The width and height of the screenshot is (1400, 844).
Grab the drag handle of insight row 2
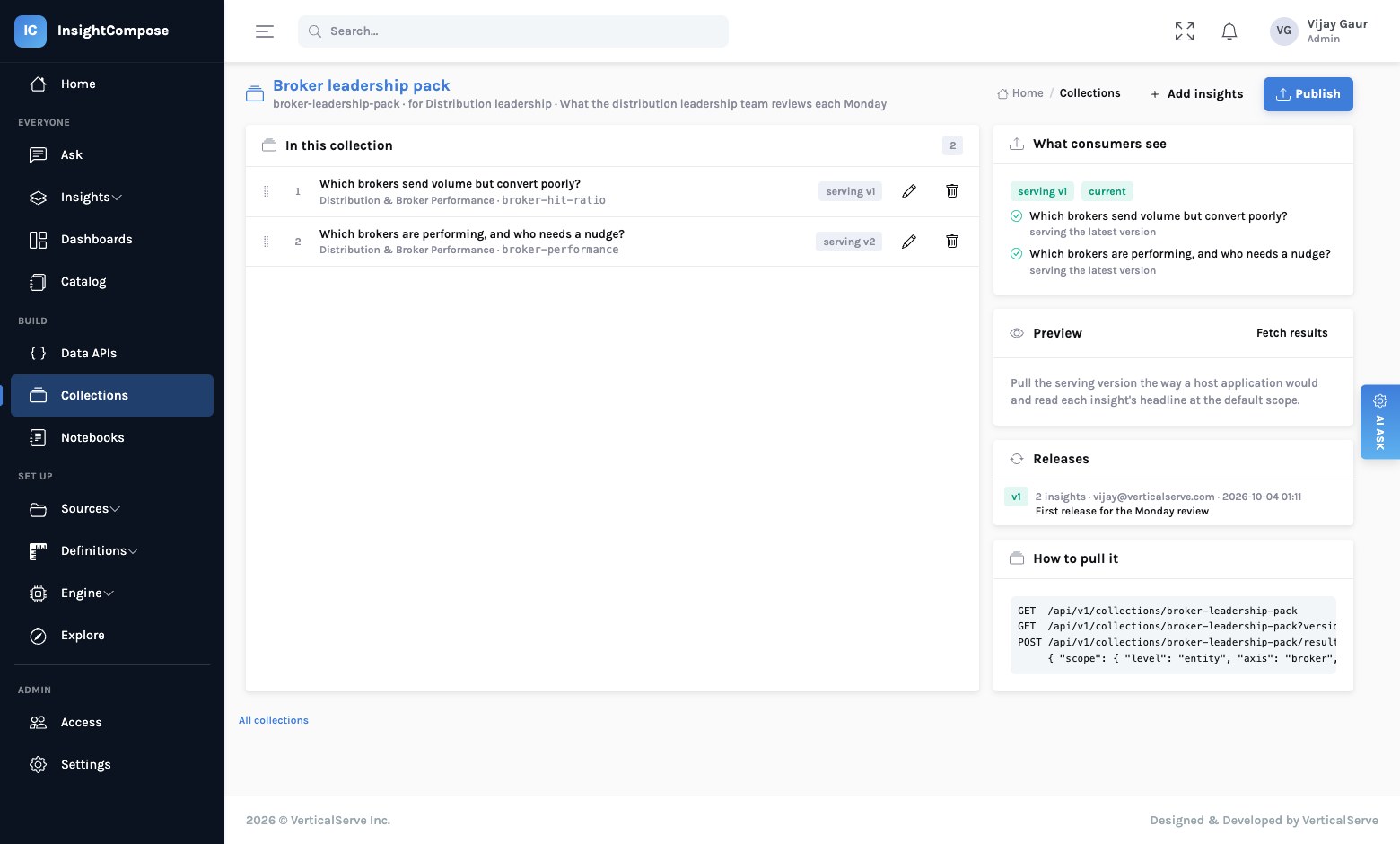266,242
